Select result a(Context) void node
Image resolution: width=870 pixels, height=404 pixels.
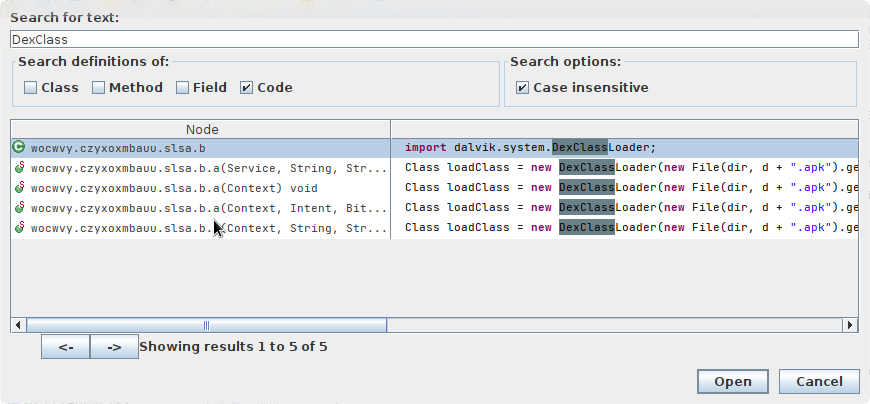201,188
